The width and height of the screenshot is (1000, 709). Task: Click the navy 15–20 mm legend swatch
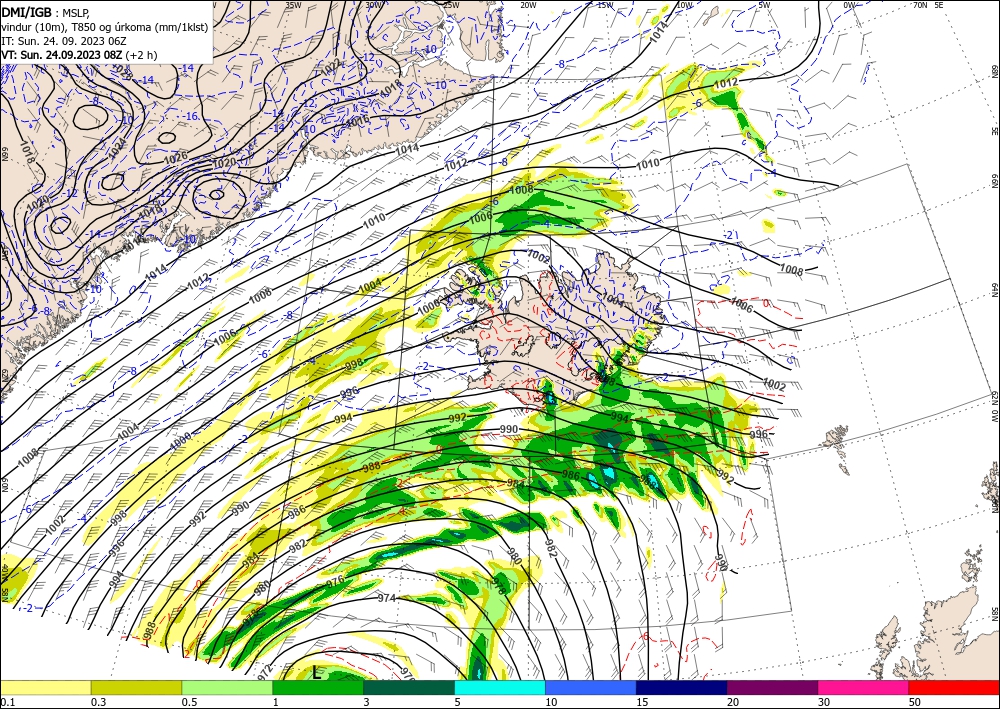(x=682, y=687)
